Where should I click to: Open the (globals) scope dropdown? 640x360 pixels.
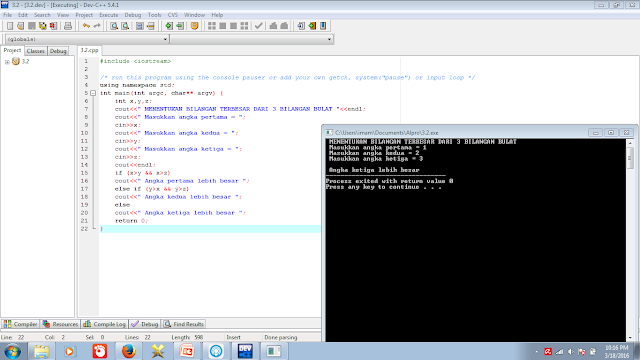click(87, 39)
